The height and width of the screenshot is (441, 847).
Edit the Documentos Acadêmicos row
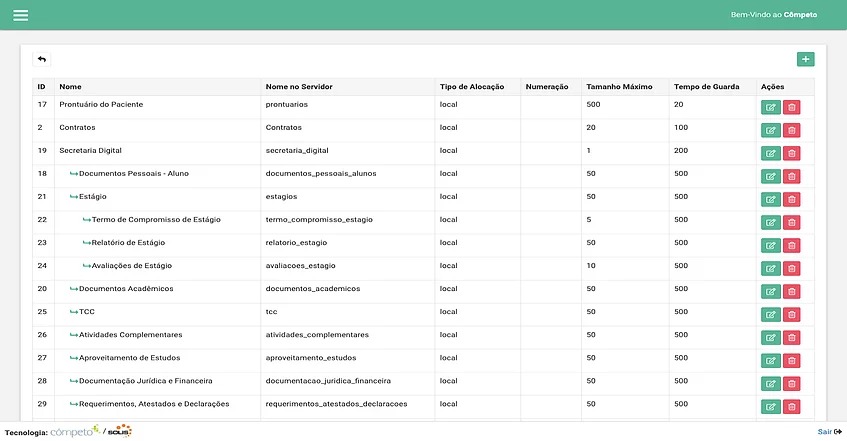[770, 291]
